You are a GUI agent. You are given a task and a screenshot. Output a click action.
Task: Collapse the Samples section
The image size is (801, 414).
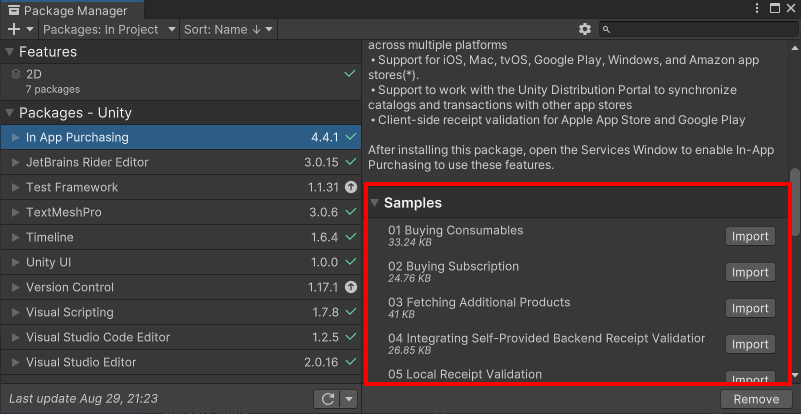tap(374, 203)
